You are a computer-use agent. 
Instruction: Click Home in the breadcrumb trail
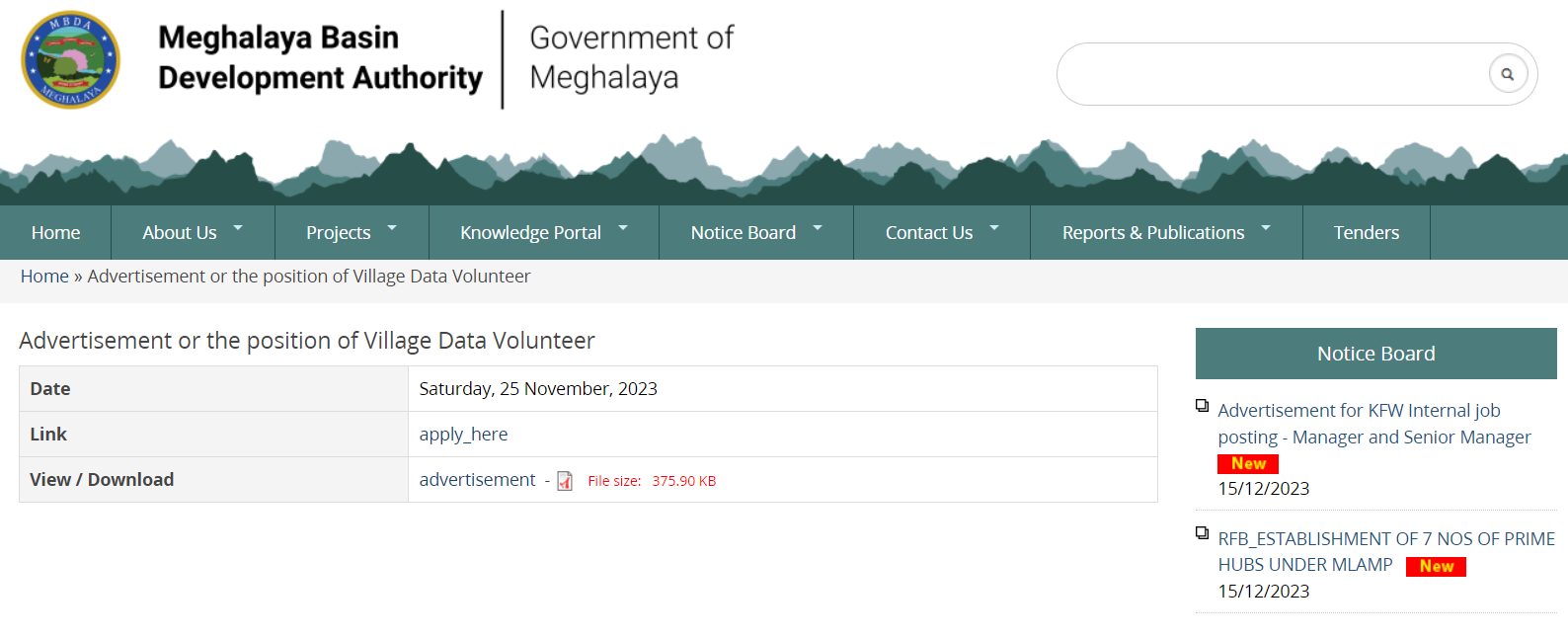[x=44, y=277]
